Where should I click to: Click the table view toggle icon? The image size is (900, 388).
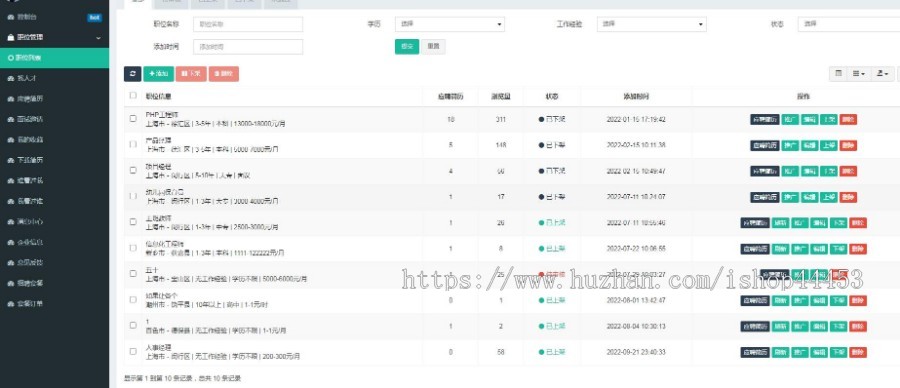839,73
